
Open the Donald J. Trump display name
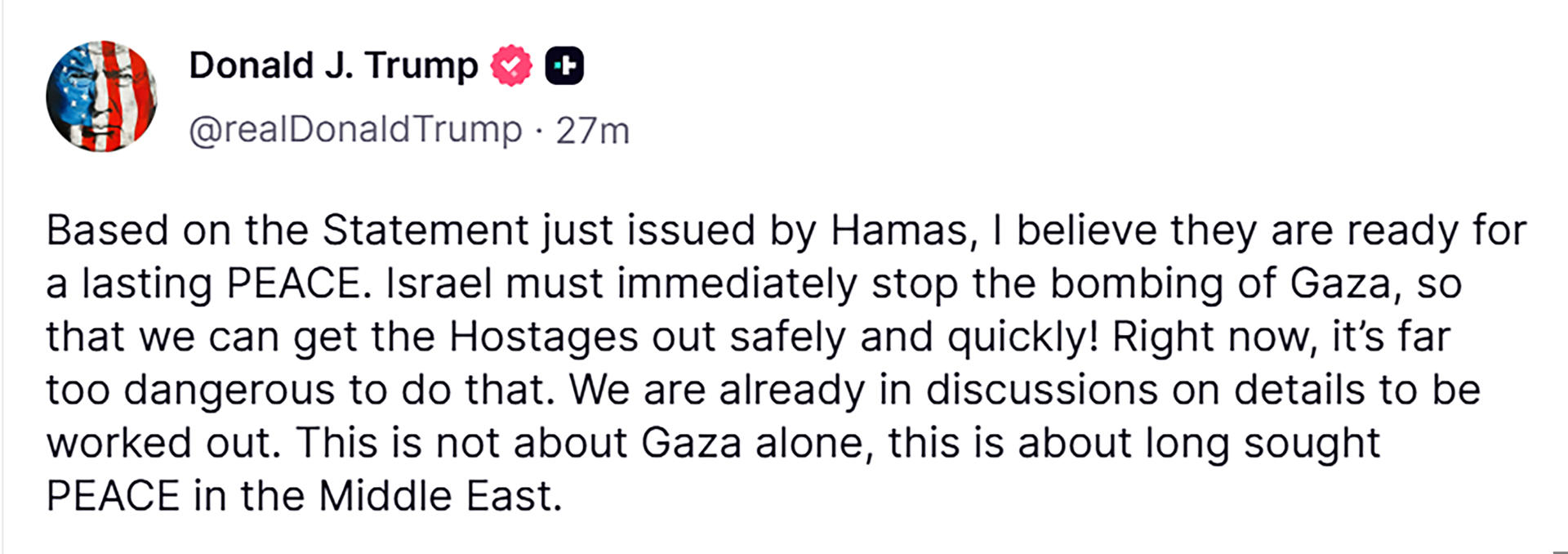point(333,65)
